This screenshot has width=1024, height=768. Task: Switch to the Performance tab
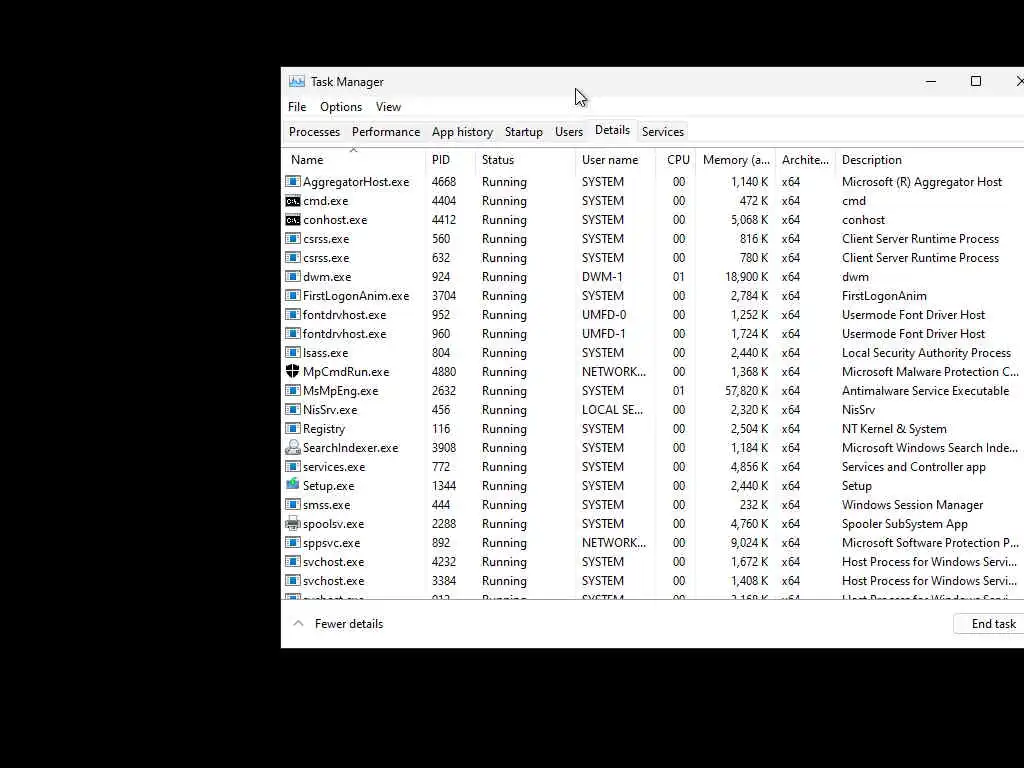[386, 131]
